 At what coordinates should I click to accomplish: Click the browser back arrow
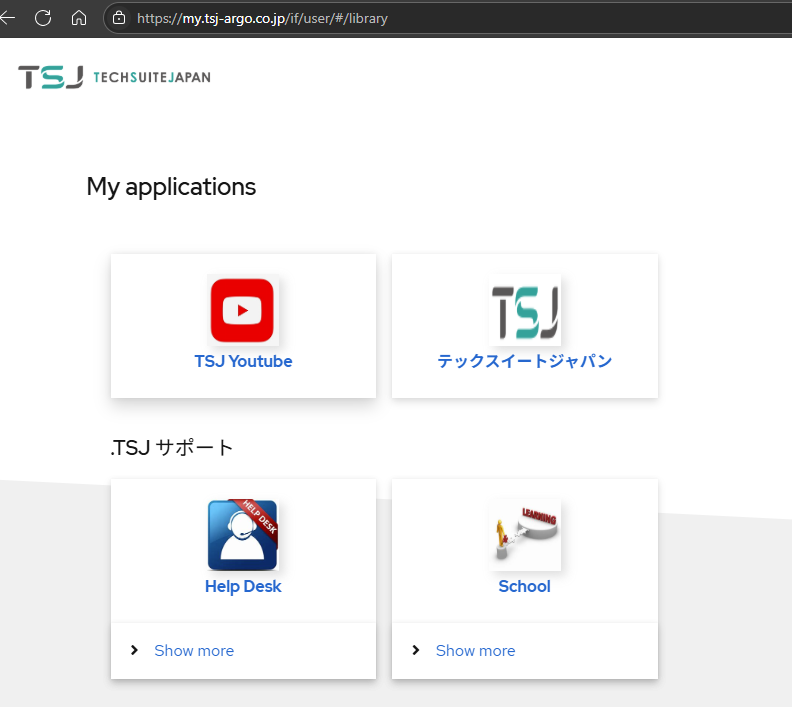tap(8, 18)
